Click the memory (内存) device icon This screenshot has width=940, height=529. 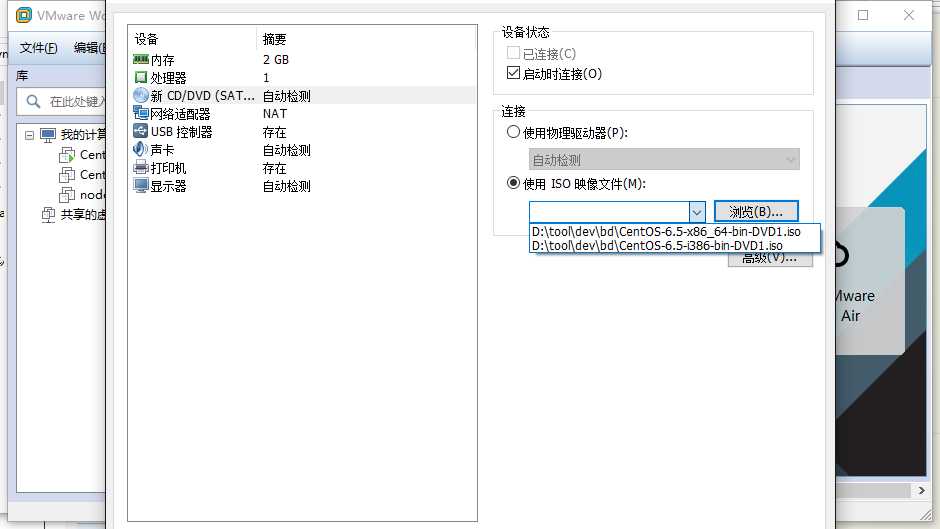(x=141, y=59)
